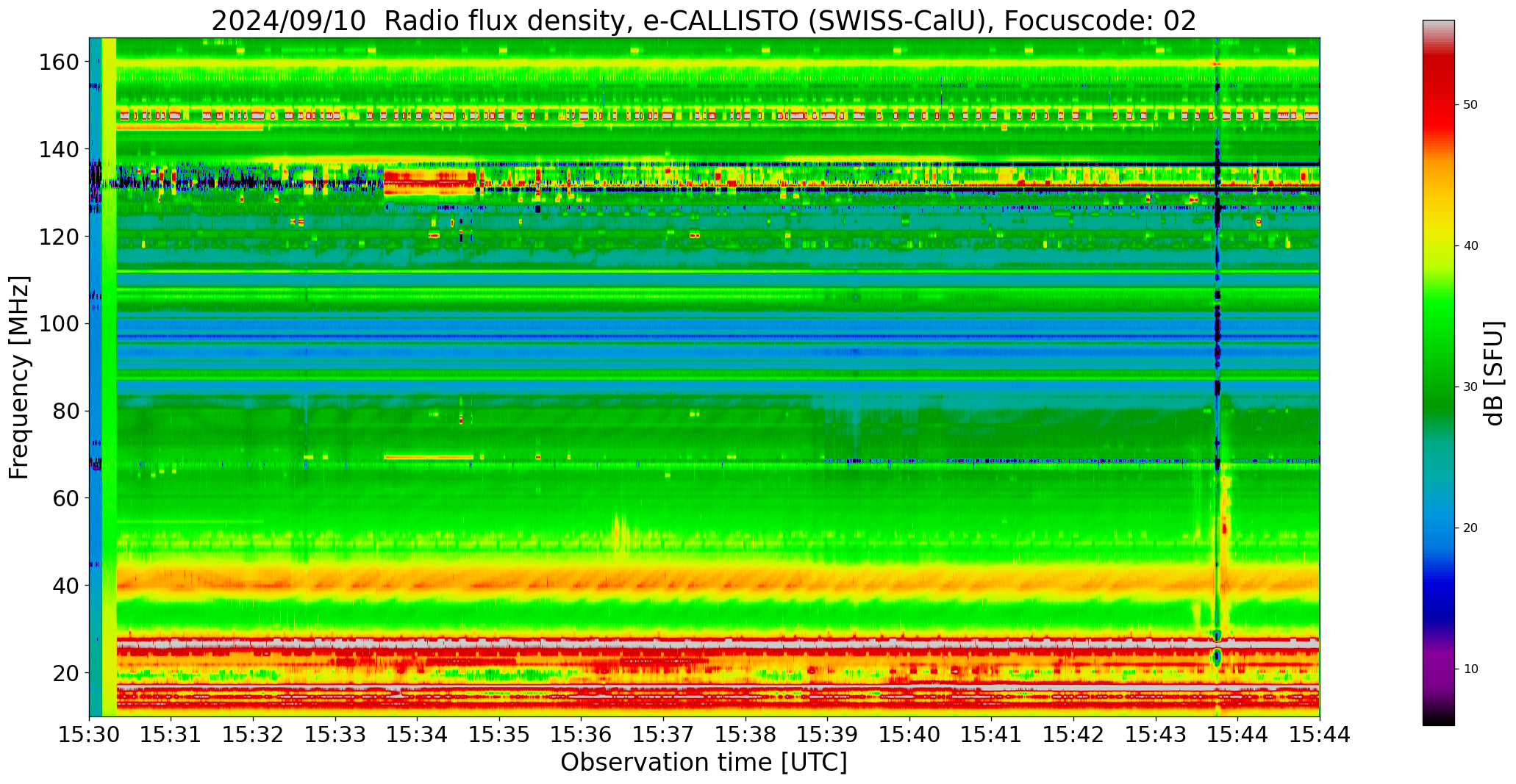The width and height of the screenshot is (1516, 784).
Task: Click the colorbar tick label 50
Action: click(1470, 105)
